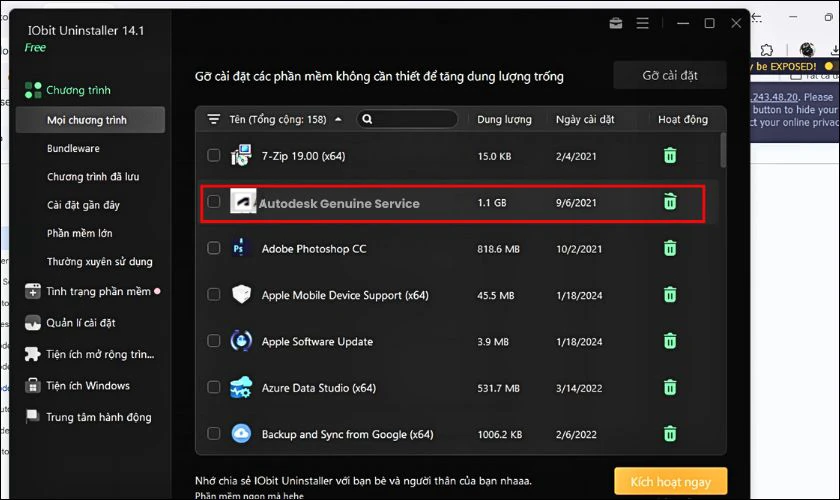Click the extensions puzzle icon in browser window
Screen dimensions: 840x500
coord(767,50)
